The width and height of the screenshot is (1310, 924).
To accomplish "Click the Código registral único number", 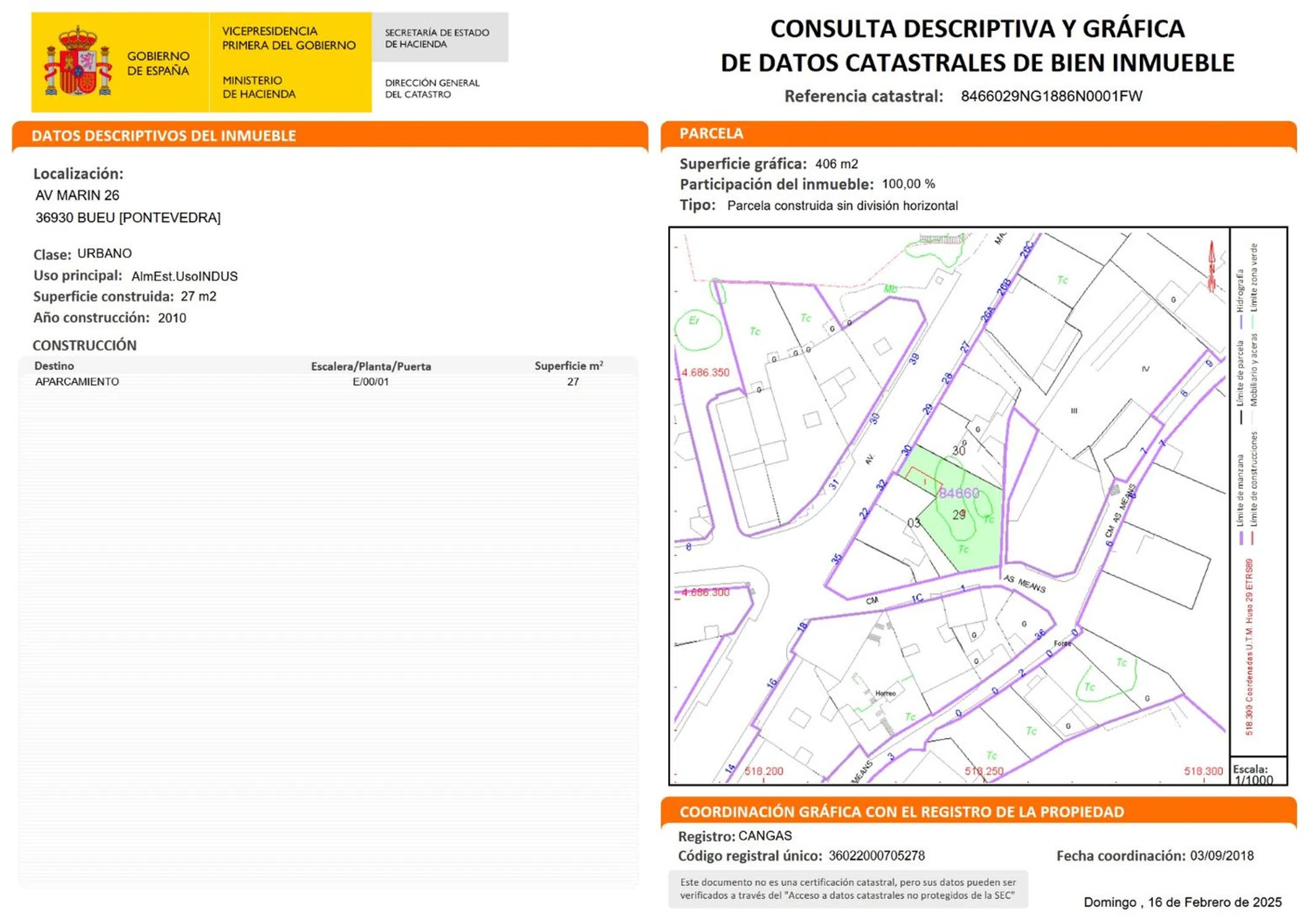I will point(876,856).
